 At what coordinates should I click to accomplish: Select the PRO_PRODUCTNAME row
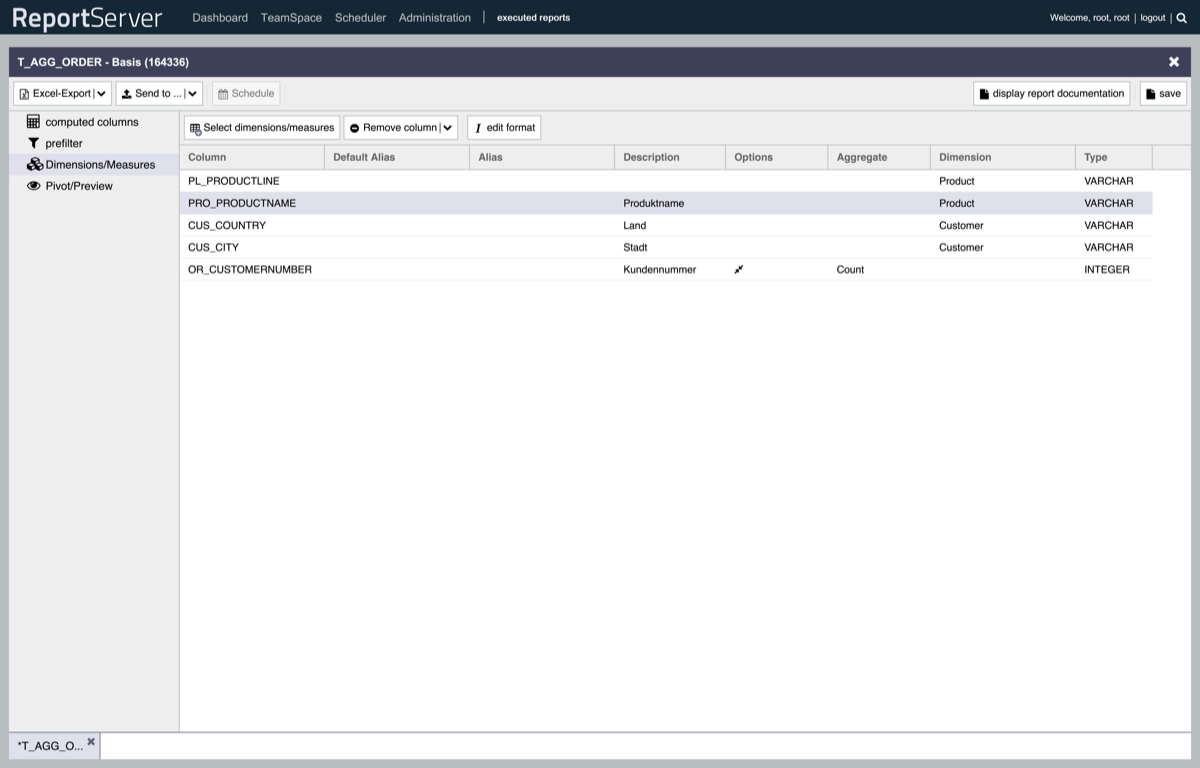(666, 203)
